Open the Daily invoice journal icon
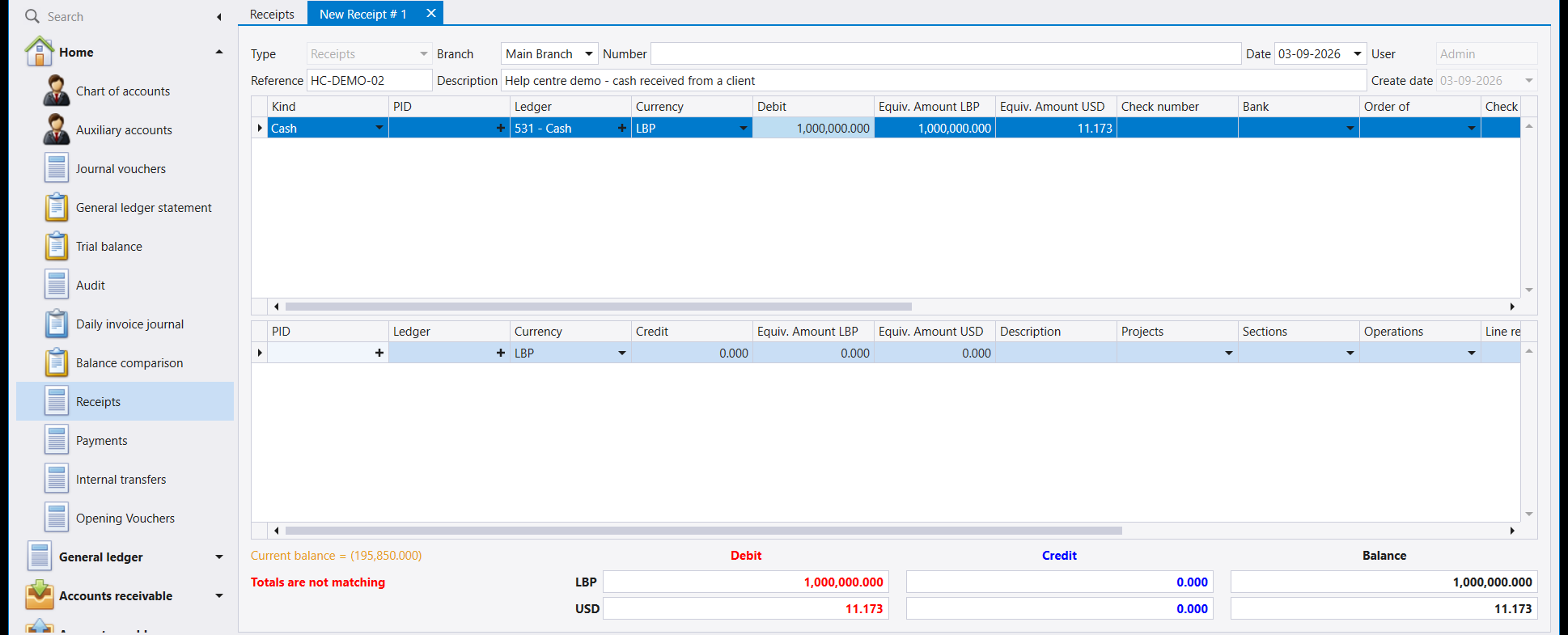Image resolution: width=1568 pixels, height=635 pixels. coord(56,324)
